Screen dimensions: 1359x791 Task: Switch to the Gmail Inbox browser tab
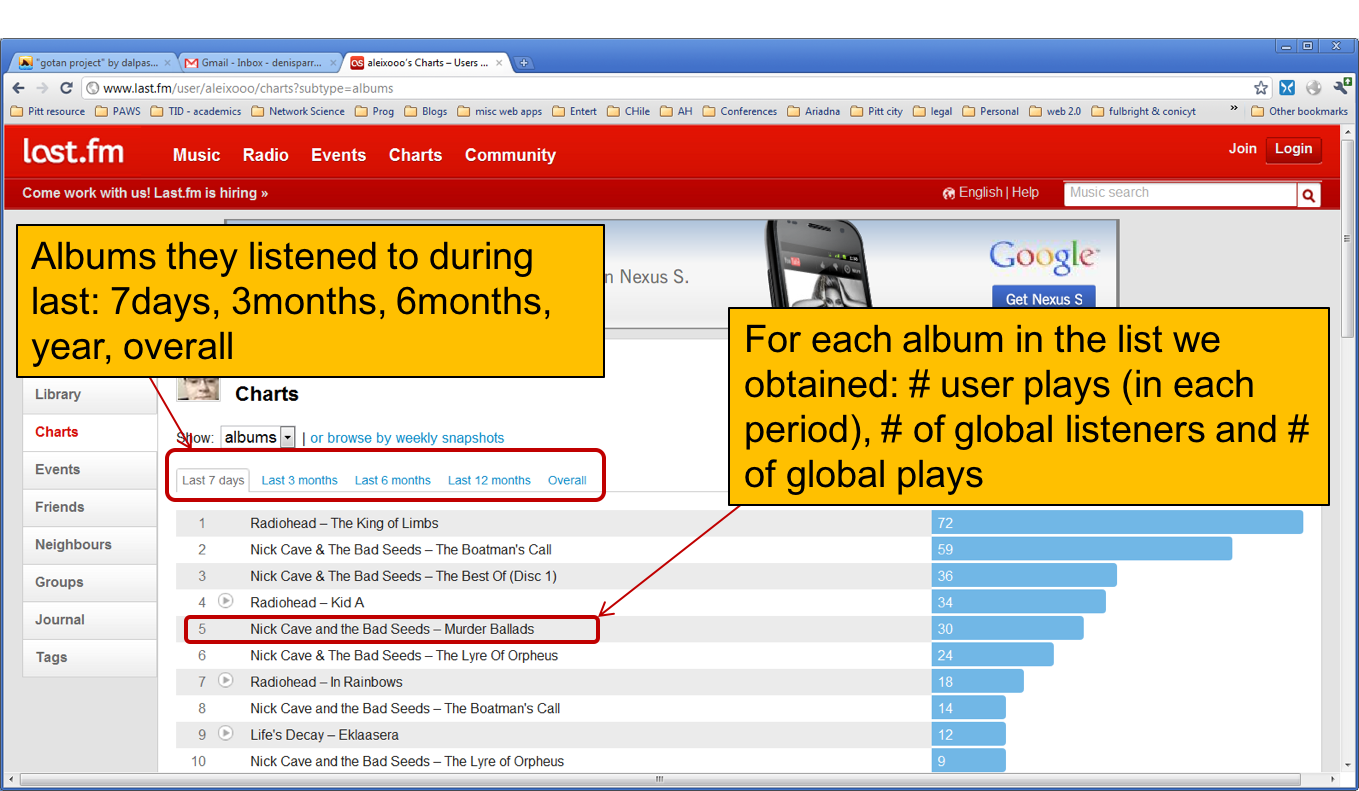258,62
